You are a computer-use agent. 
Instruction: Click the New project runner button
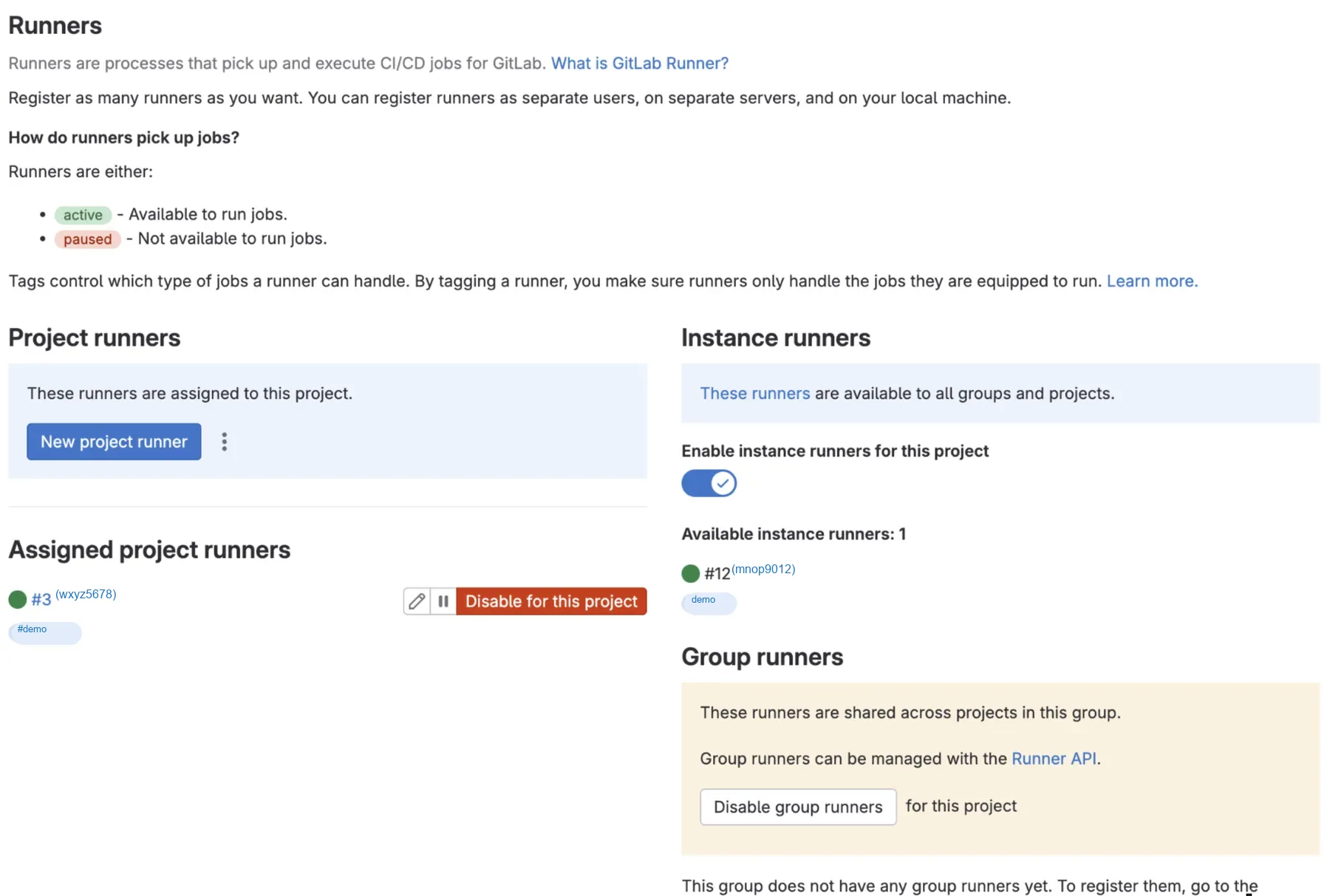[x=114, y=442]
